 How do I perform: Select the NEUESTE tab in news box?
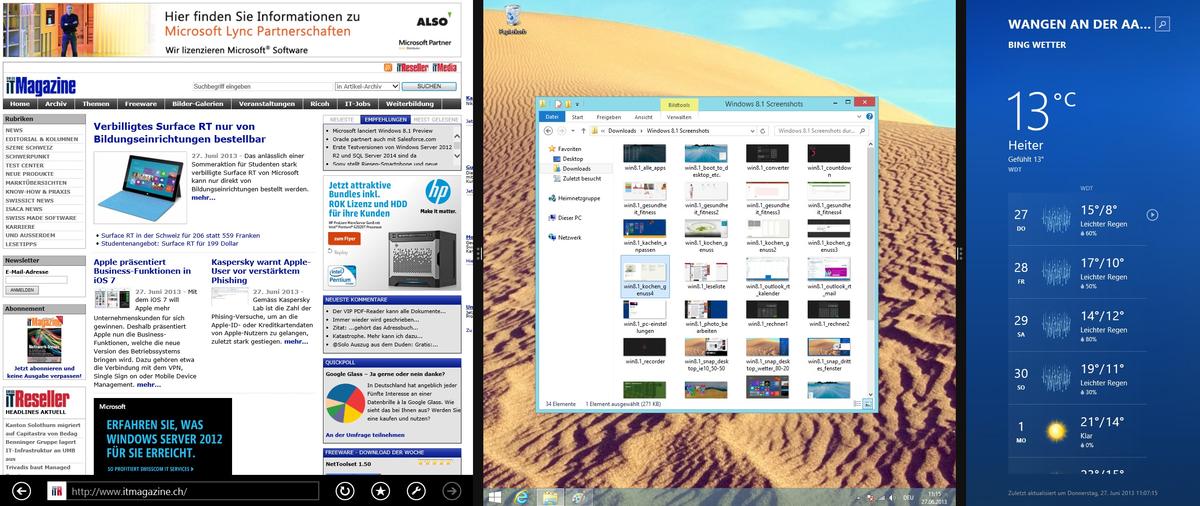pyautogui.click(x=341, y=119)
